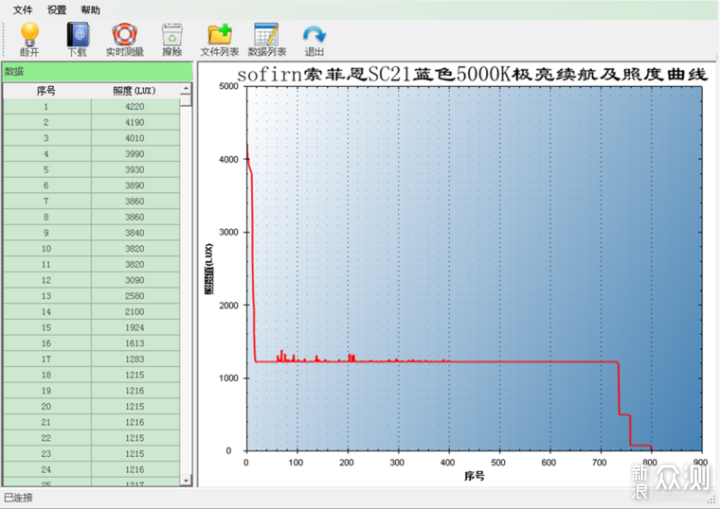Select row 3 value 4010
This screenshot has width=720, height=509.
[x=135, y=138]
